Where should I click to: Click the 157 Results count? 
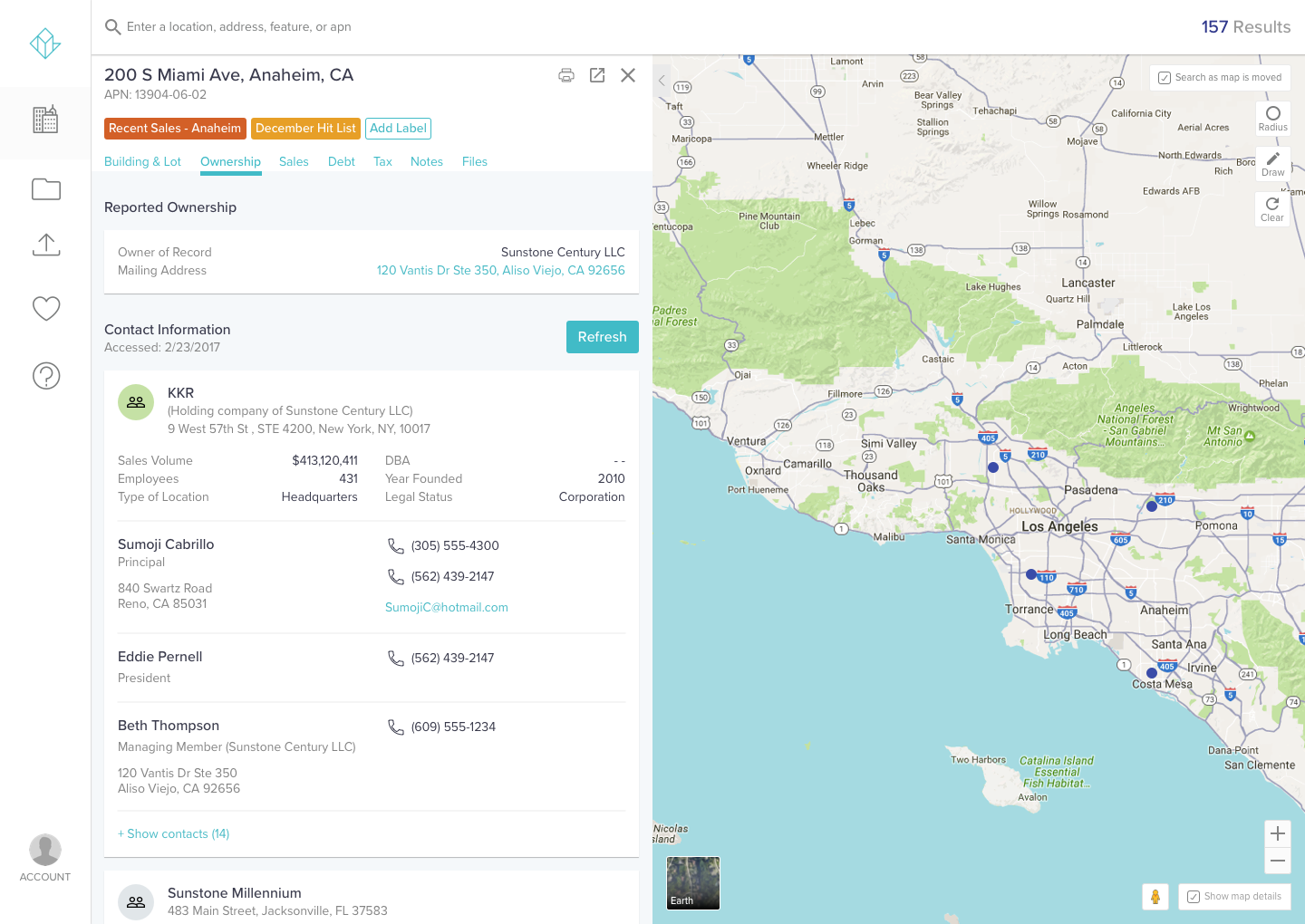click(1246, 27)
